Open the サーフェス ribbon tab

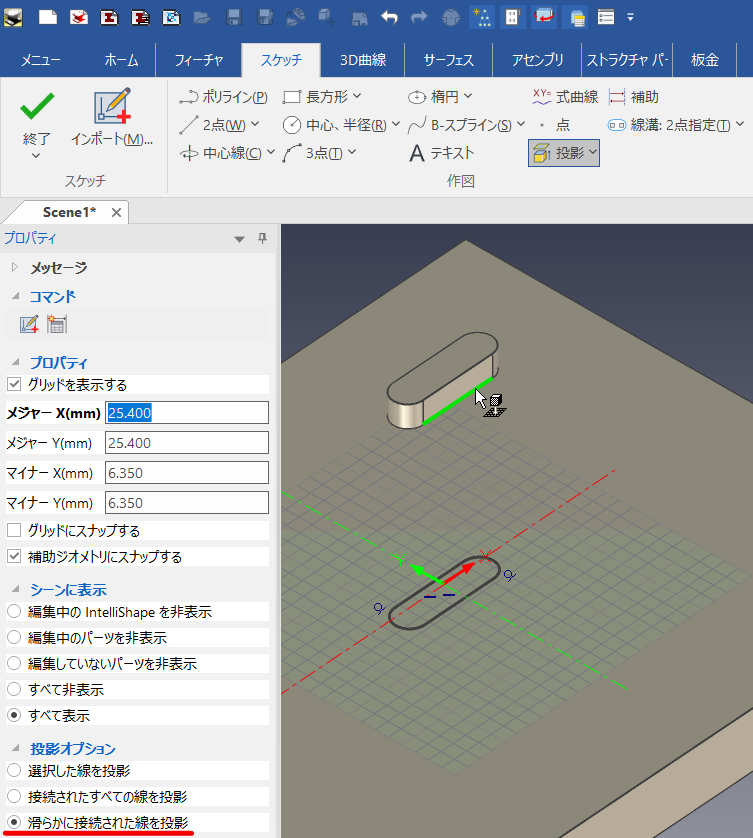pyautogui.click(x=448, y=60)
